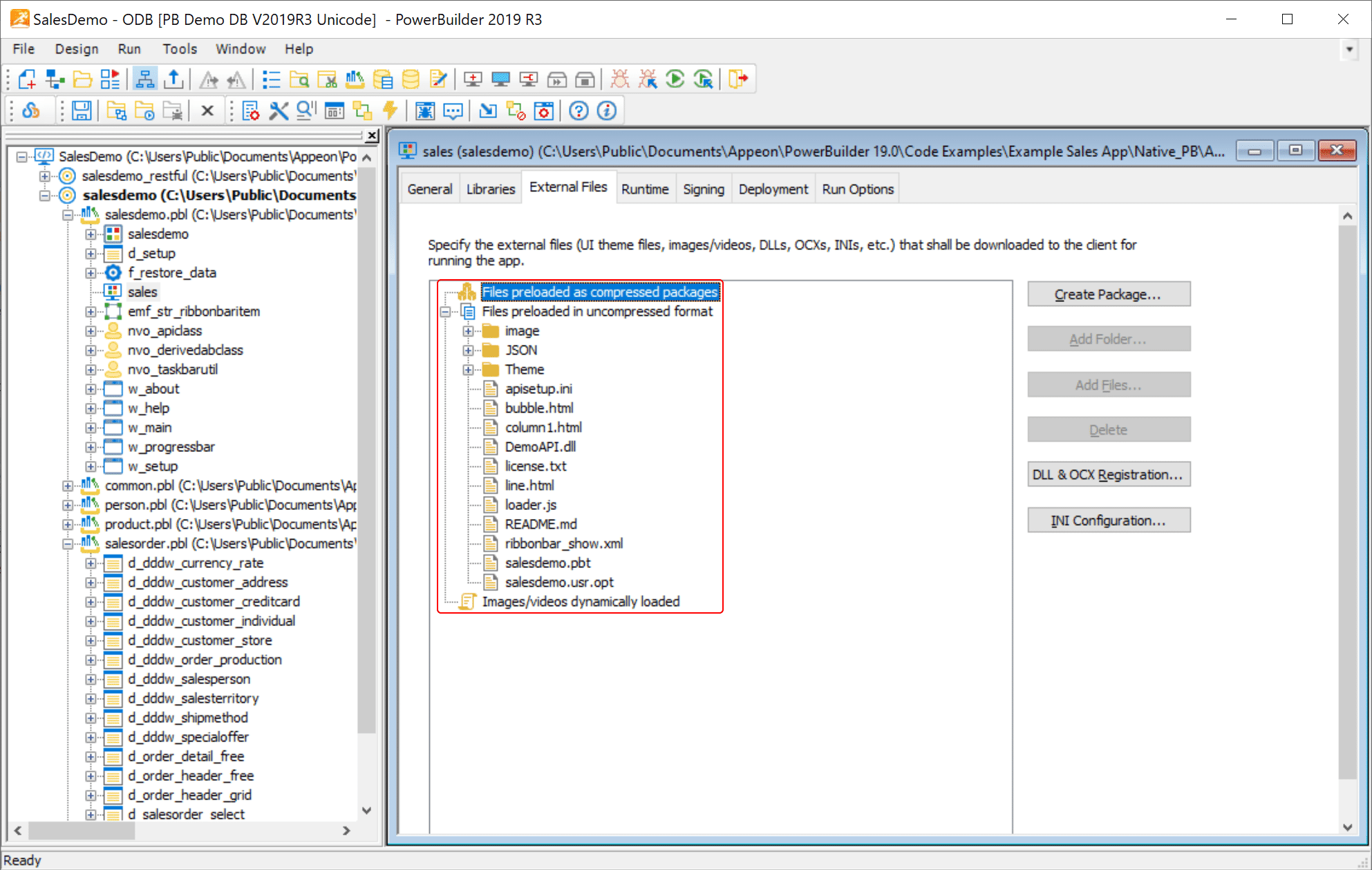Click the Output upload-arrow toolbar icon

click(x=173, y=79)
